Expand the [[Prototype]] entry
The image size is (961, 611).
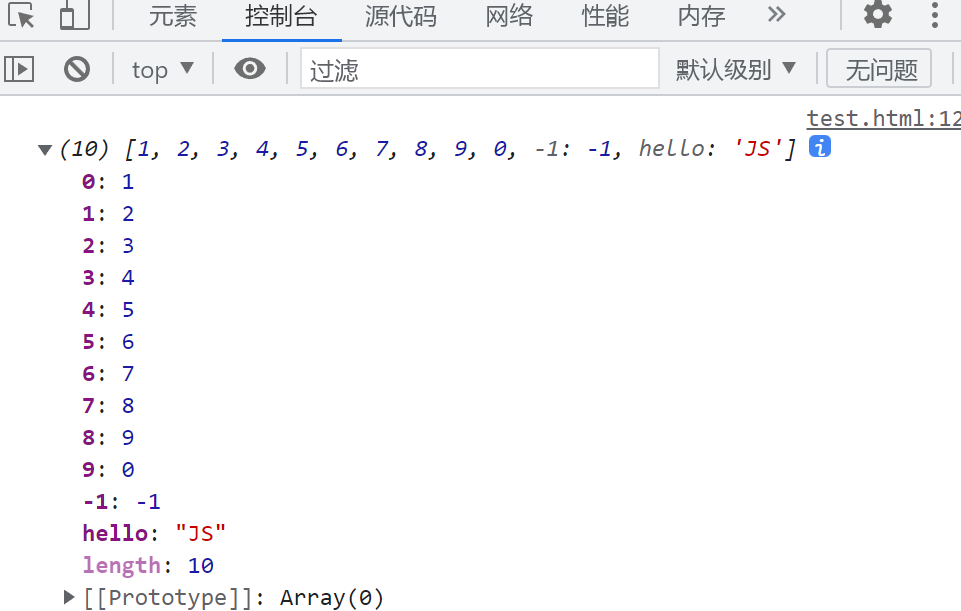pyautogui.click(x=69, y=597)
